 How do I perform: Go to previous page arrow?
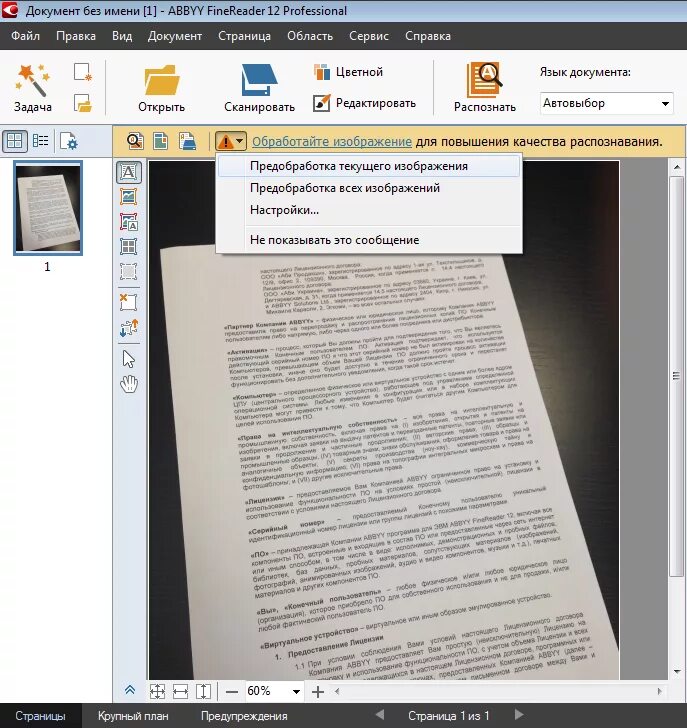[380, 715]
